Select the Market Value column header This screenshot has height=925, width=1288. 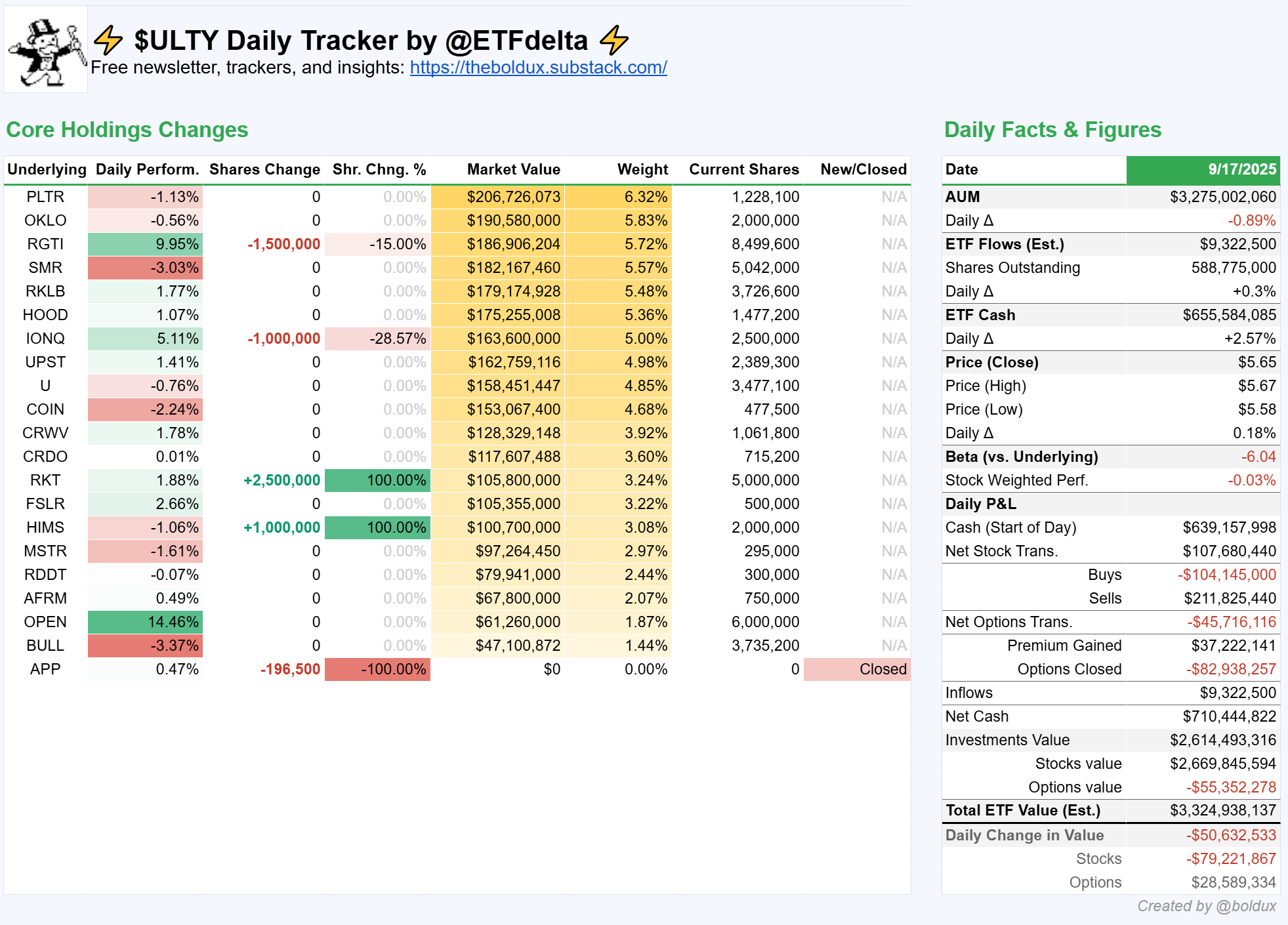[513, 169]
